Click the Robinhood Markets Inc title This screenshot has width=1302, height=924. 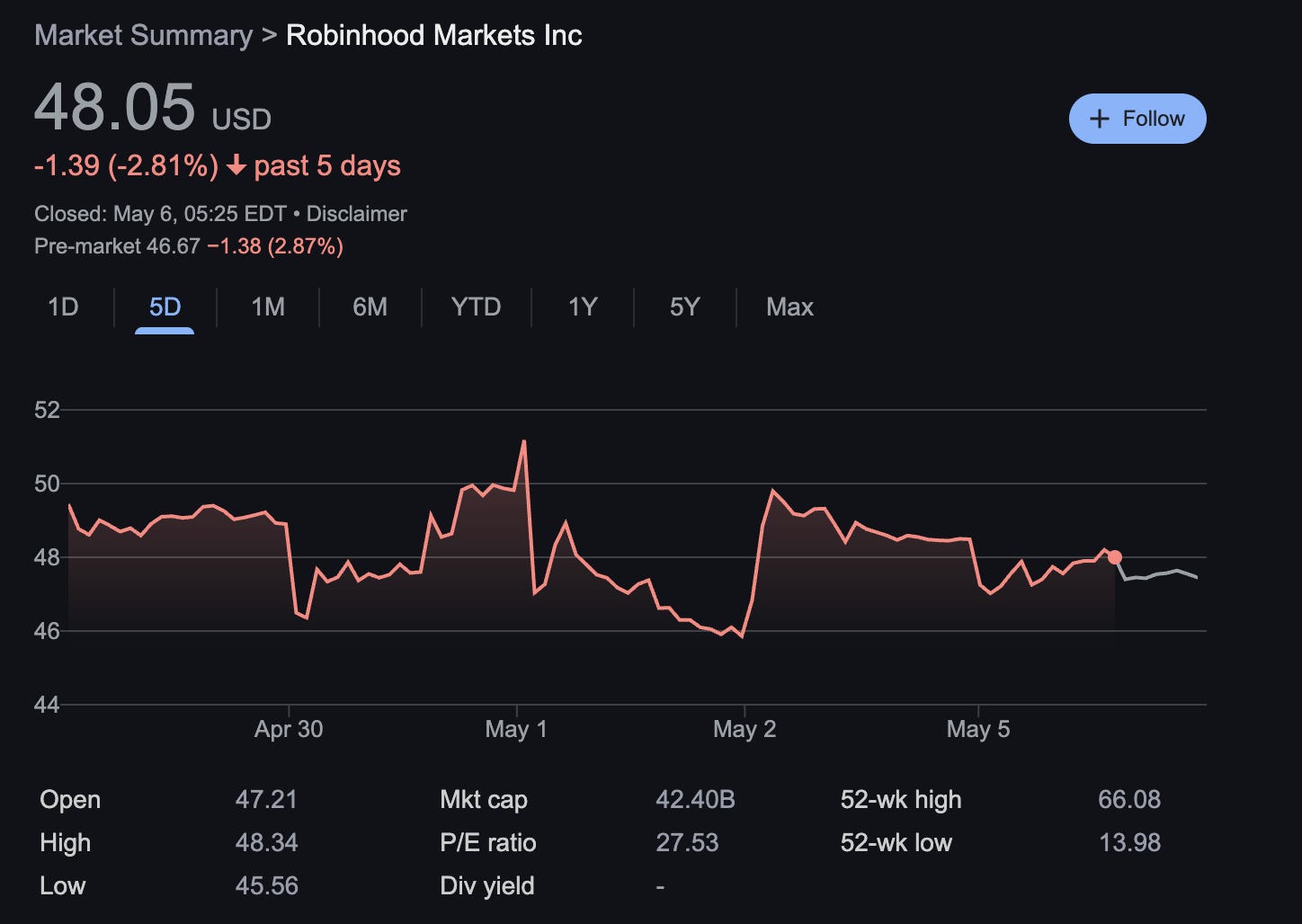click(434, 36)
